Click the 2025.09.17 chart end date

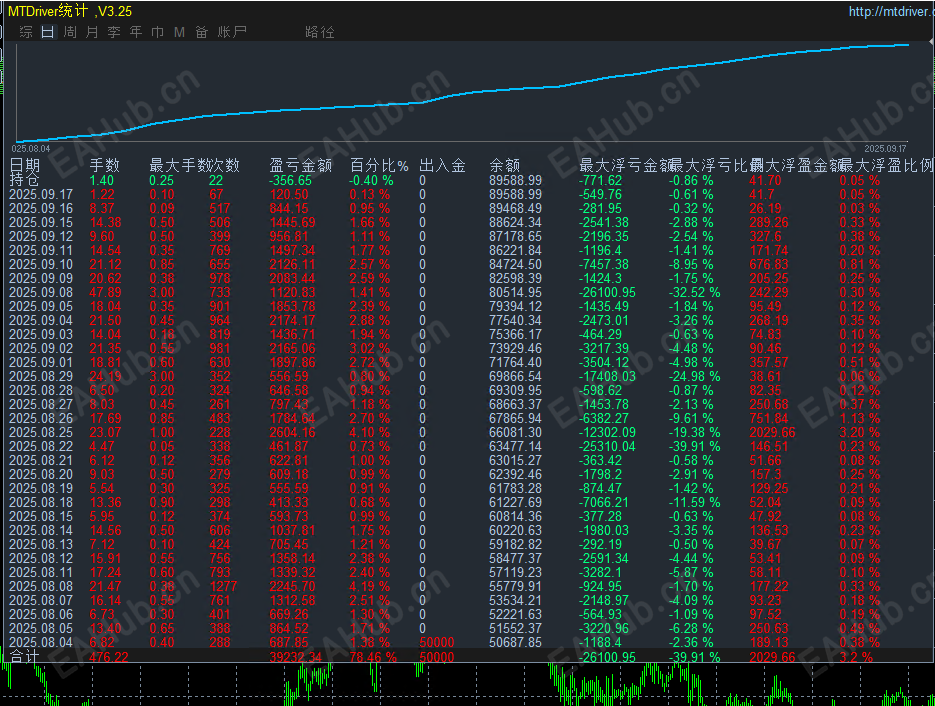(x=885, y=148)
